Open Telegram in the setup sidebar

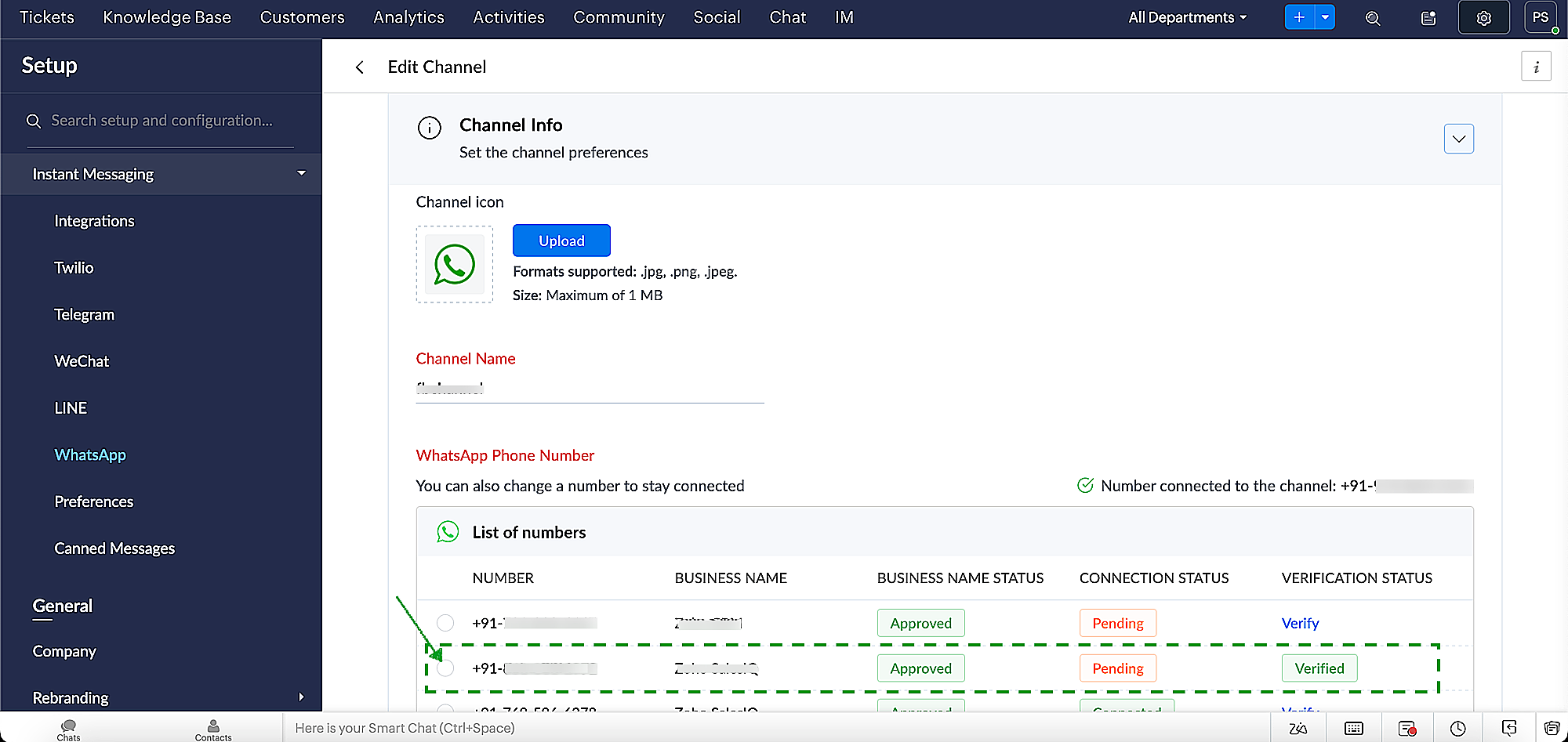pos(84,314)
